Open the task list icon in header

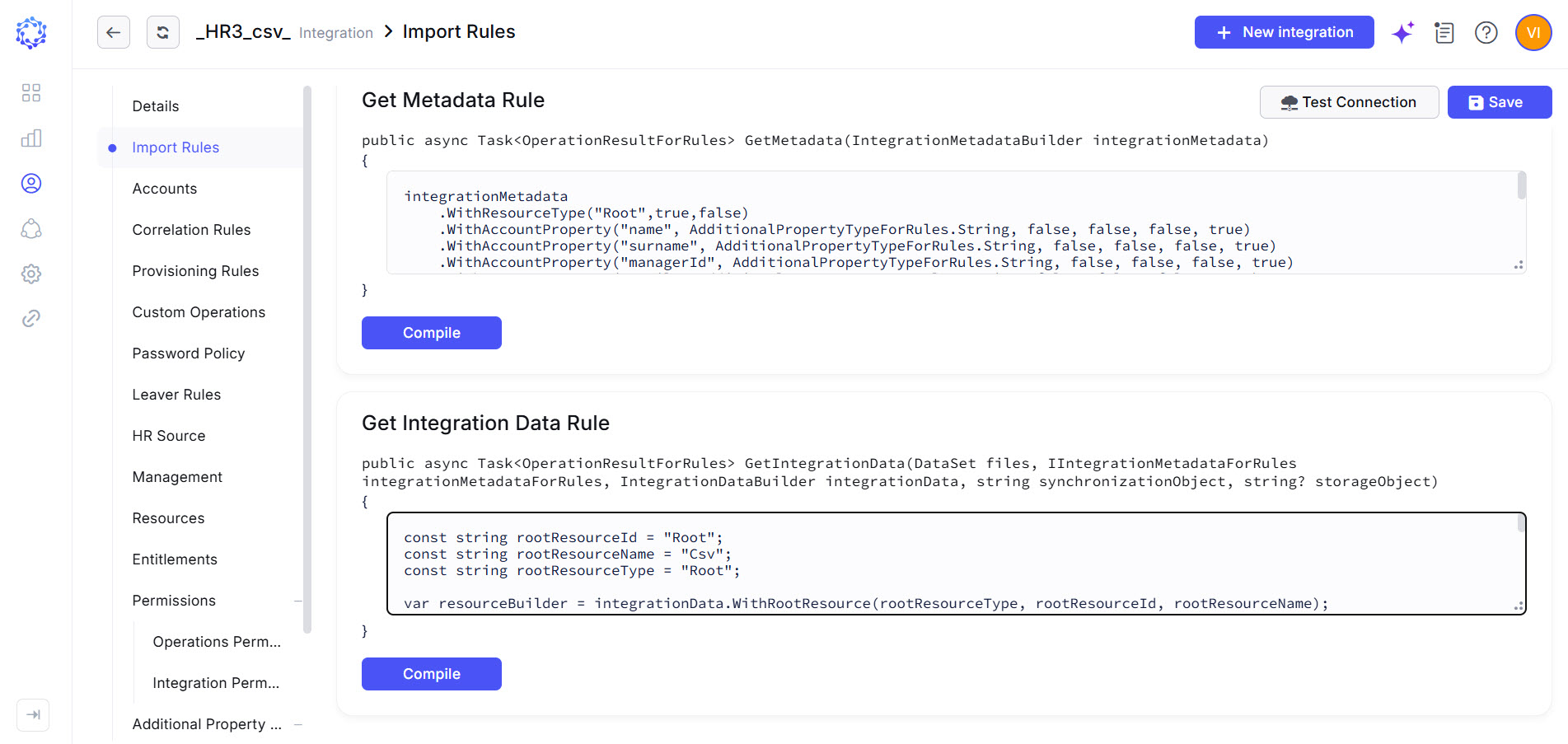1444,33
